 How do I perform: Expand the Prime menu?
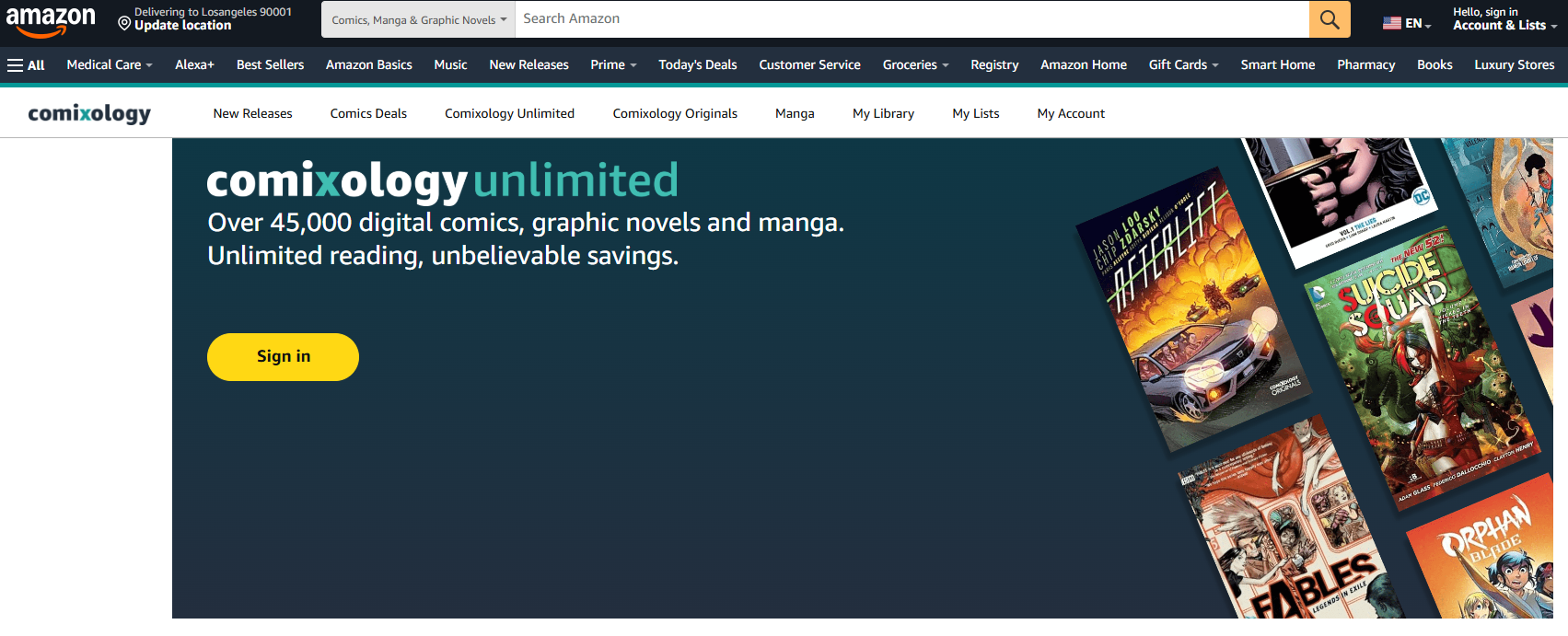point(612,65)
